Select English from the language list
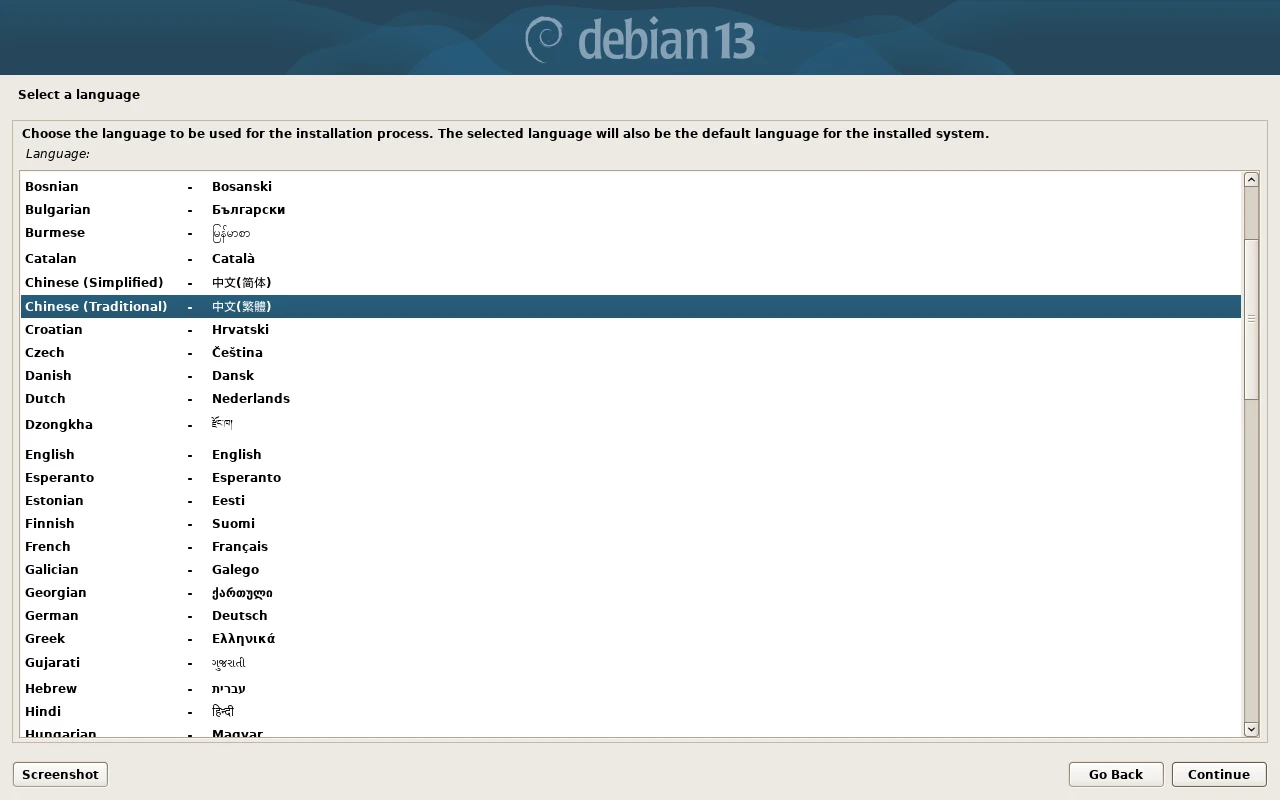Viewport: 1280px width, 800px height. coord(50,454)
